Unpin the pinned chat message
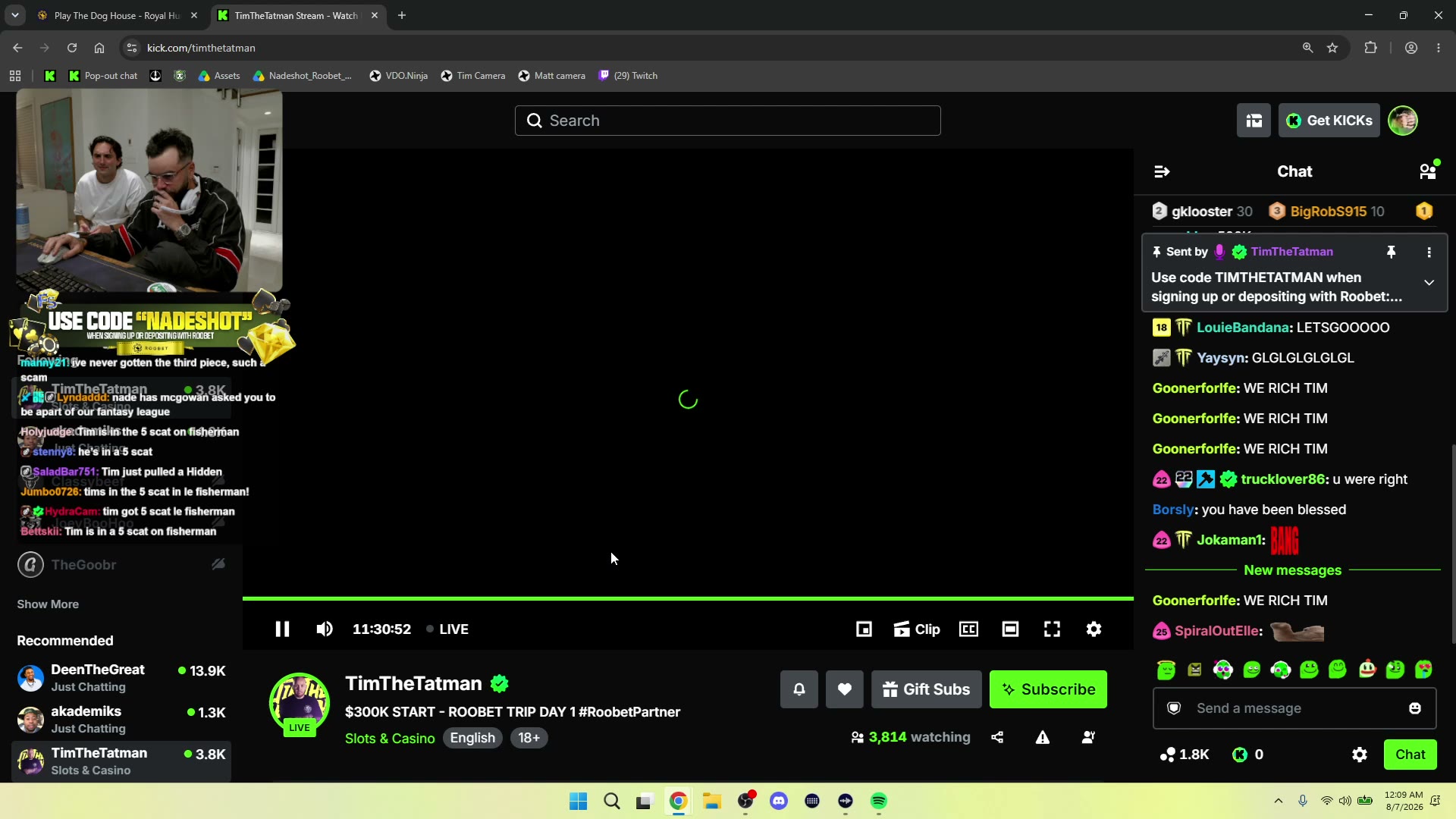The width and height of the screenshot is (1456, 819). [x=1391, y=252]
